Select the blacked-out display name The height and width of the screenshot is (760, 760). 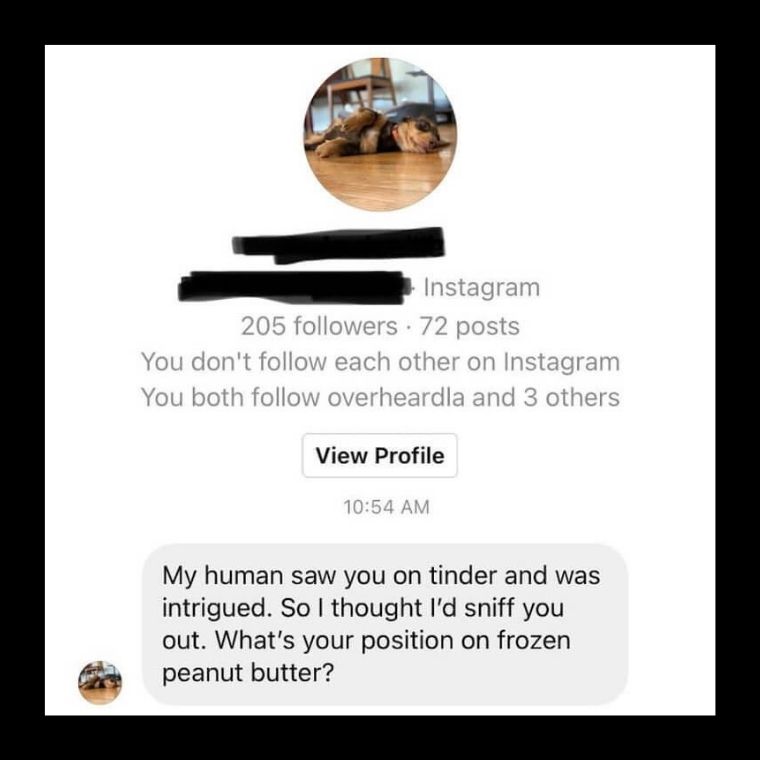coord(338,245)
